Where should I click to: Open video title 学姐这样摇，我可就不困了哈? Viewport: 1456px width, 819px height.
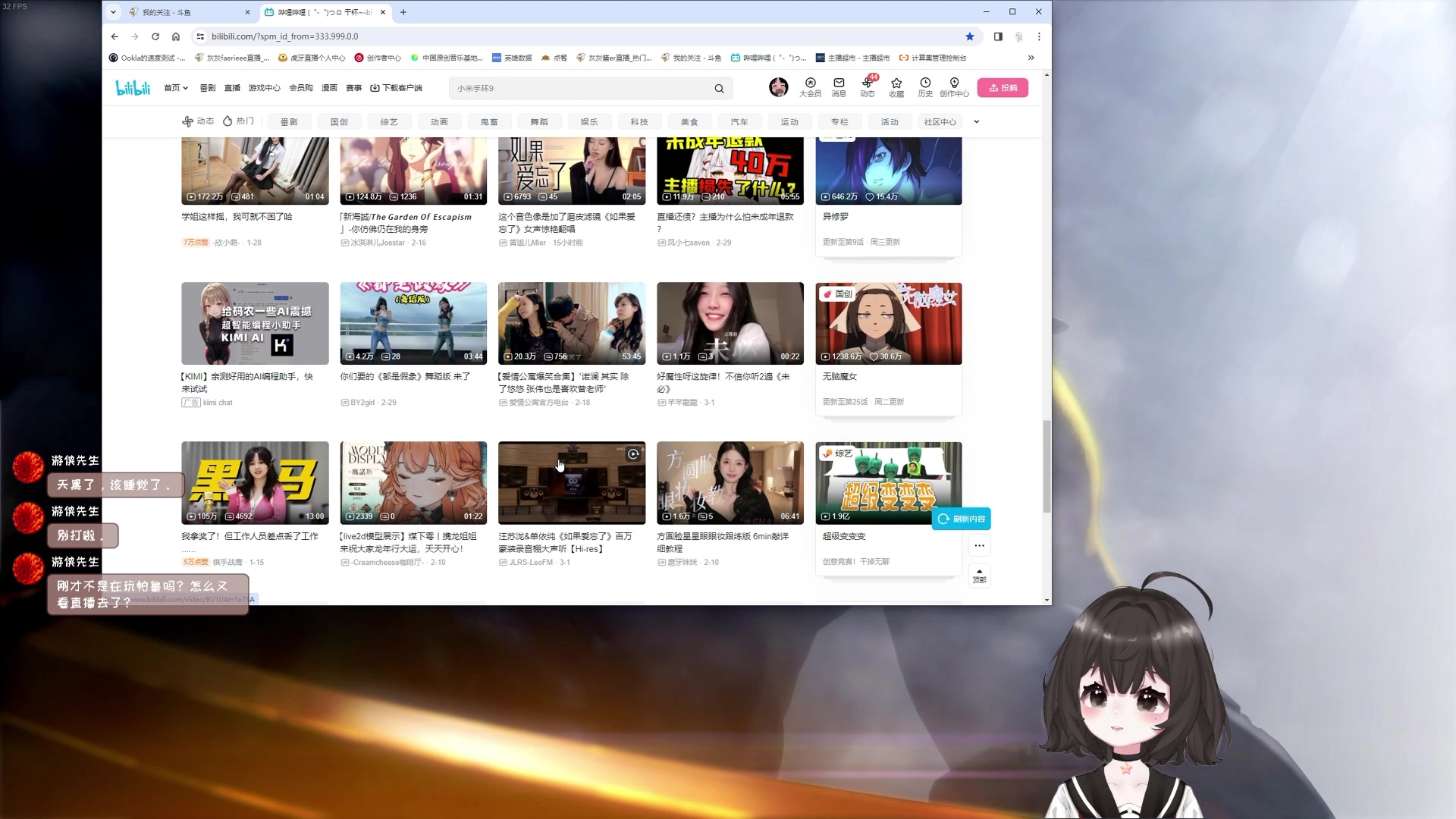pos(237,217)
